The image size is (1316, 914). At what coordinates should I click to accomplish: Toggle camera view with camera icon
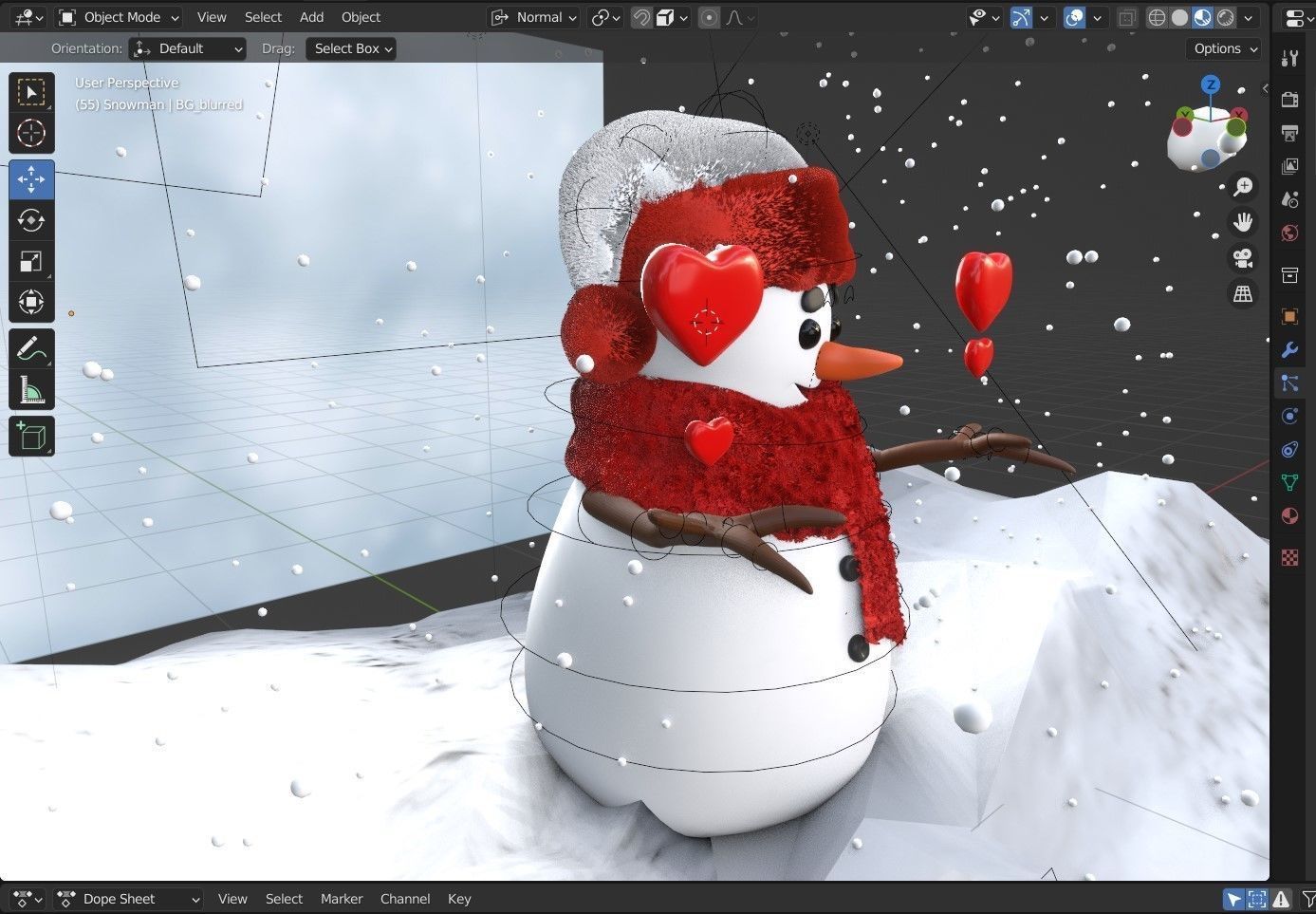click(x=1243, y=257)
